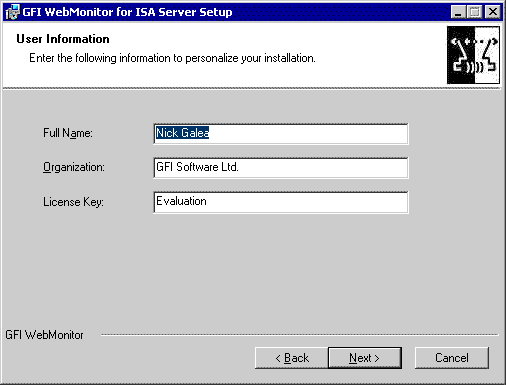Click the GFI logo graphic in the header
Image resolution: width=506 pixels, height=385 pixels.
[473, 55]
